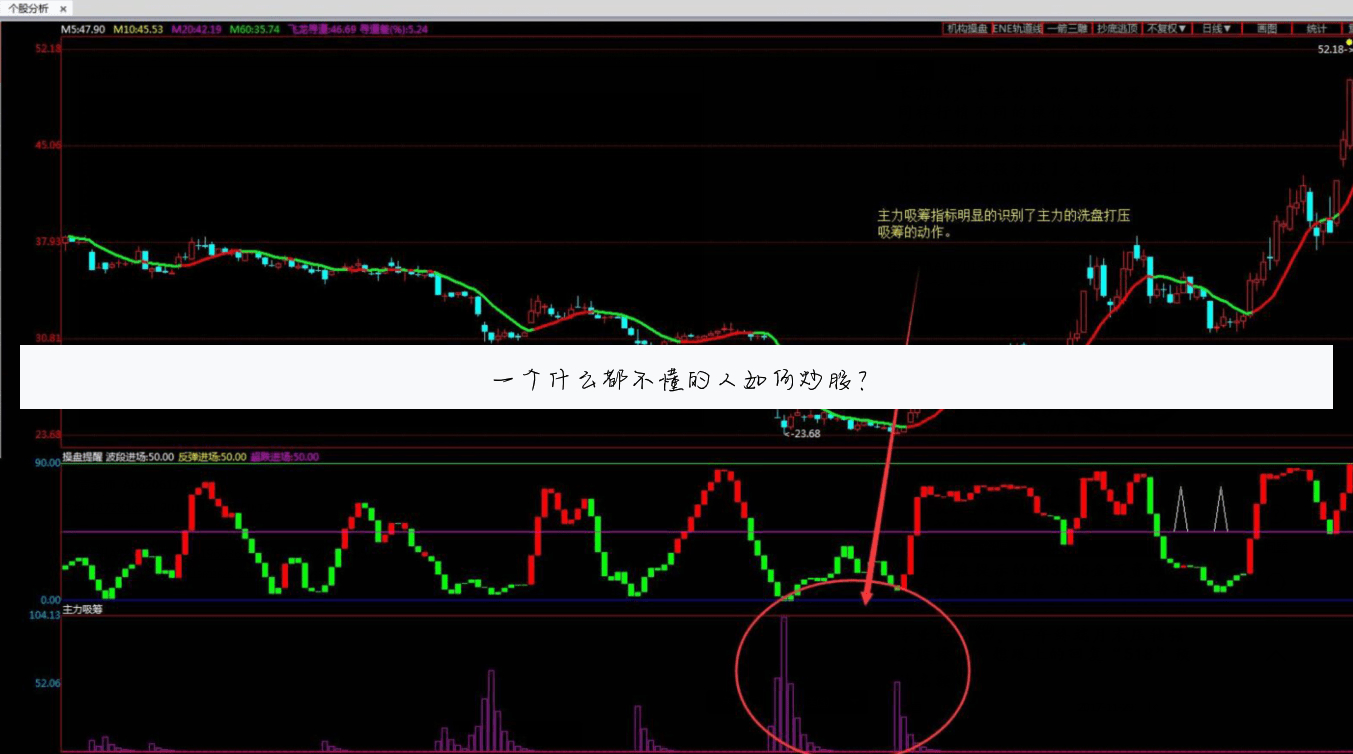Click the <-23.68 low price marker
The width and height of the screenshot is (1353, 754).
[802, 433]
